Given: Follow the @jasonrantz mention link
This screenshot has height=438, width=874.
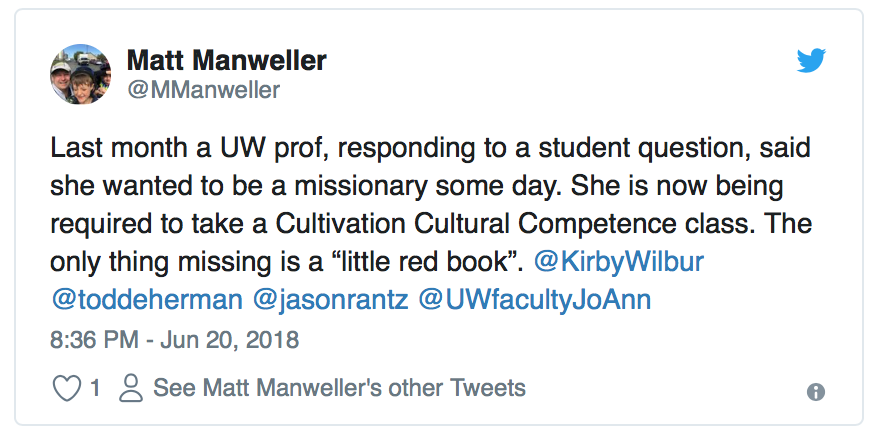Looking at the screenshot, I should 331,300.
